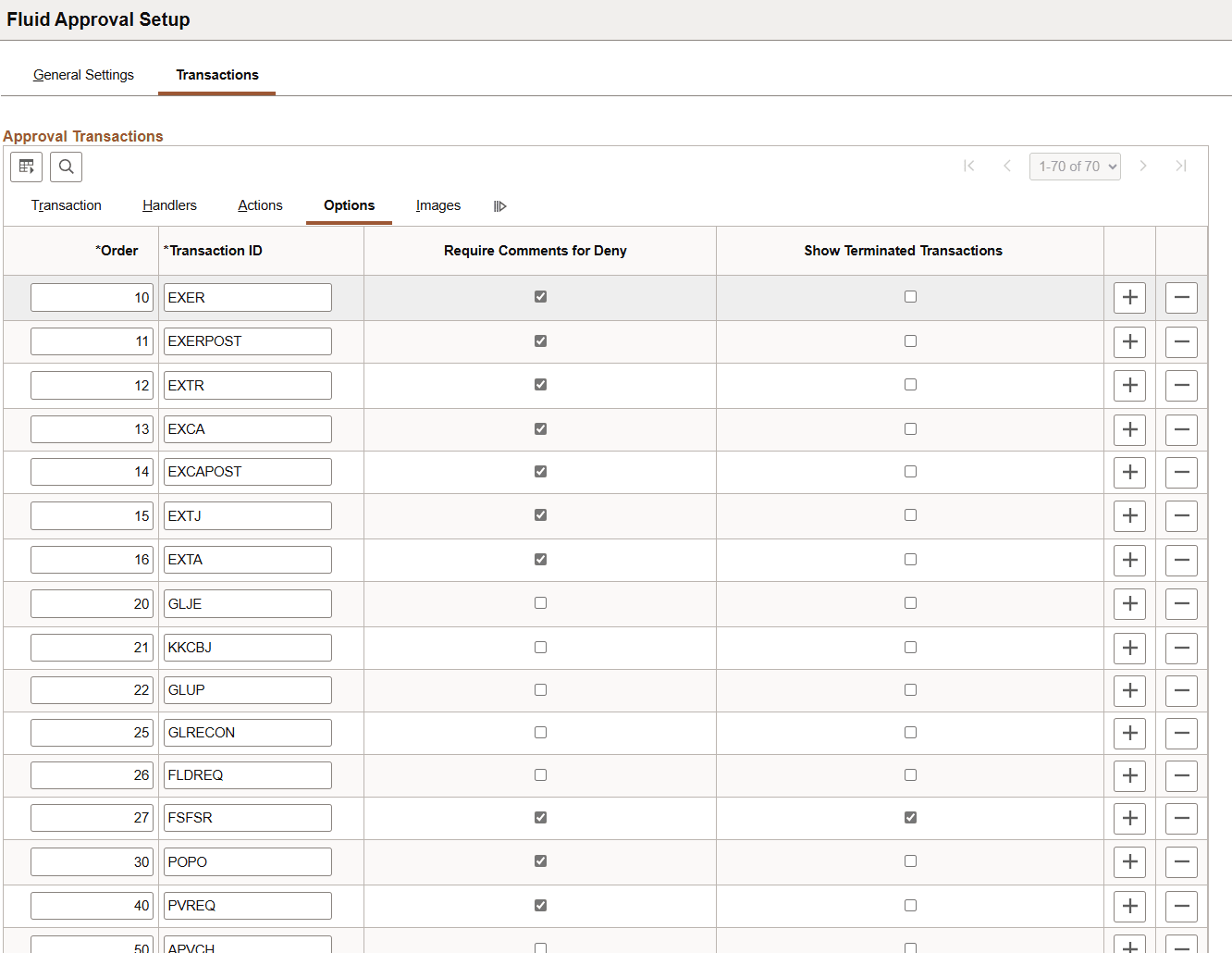Switch to the Images tab
Screen dimensions: 1232x953
coord(437,205)
